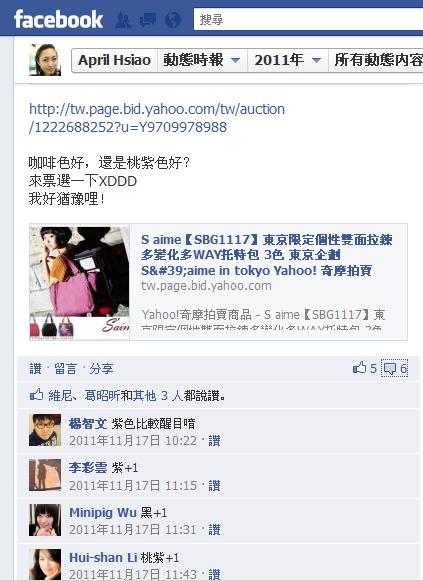
Task: Click 留言 to comment on post
Action: coord(65,369)
